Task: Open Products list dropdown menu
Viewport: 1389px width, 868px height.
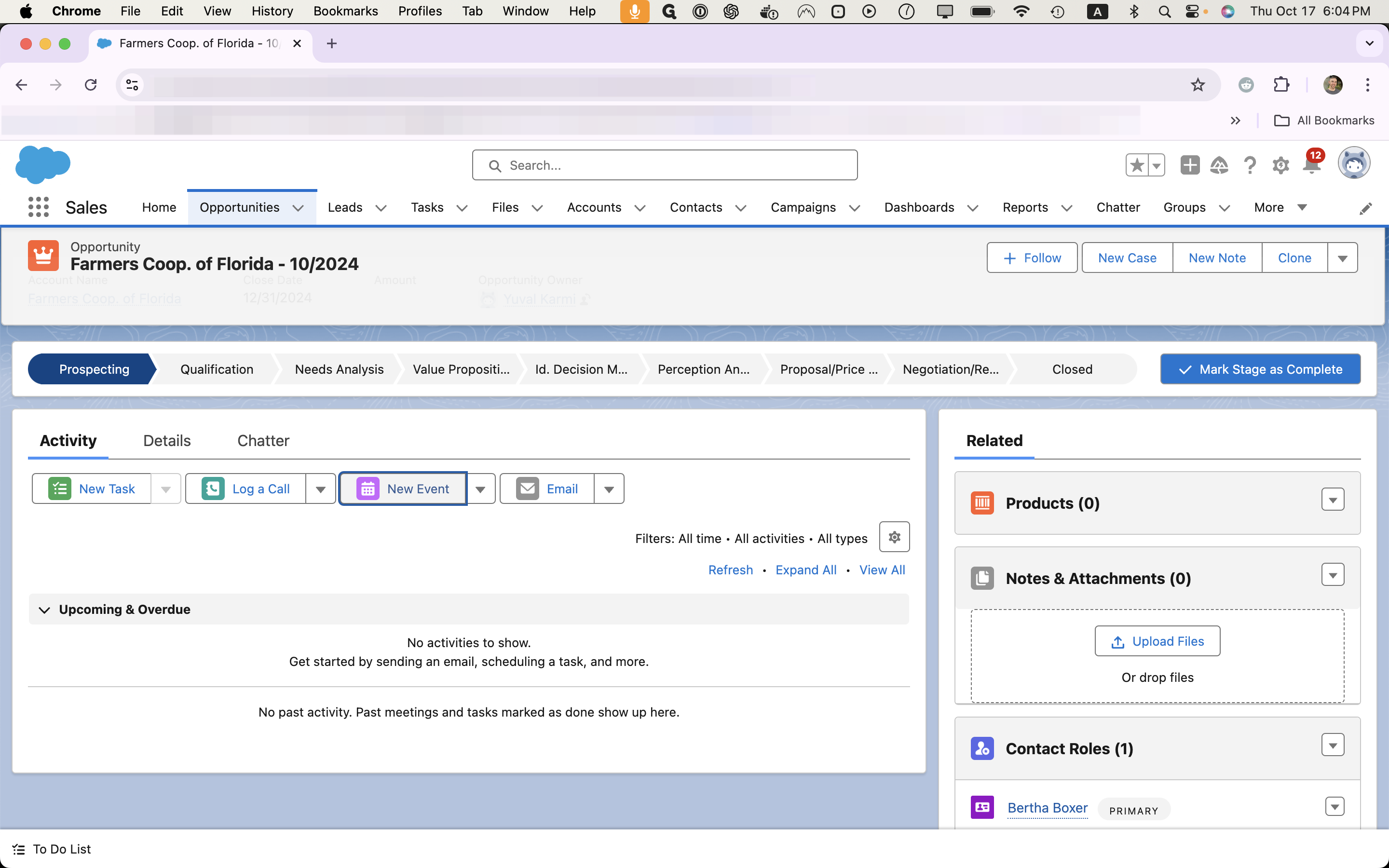Action: (x=1333, y=500)
